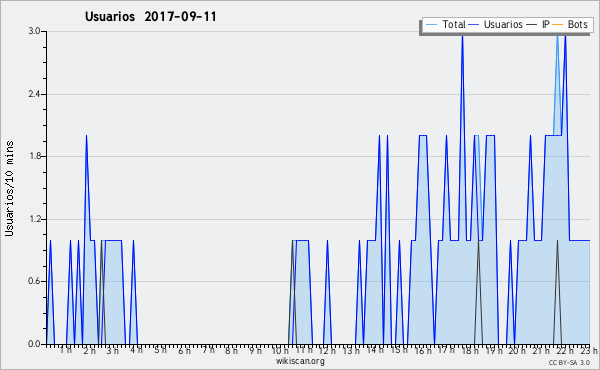
Task: Open the wikiscan.org caption link
Action: click(x=300, y=361)
